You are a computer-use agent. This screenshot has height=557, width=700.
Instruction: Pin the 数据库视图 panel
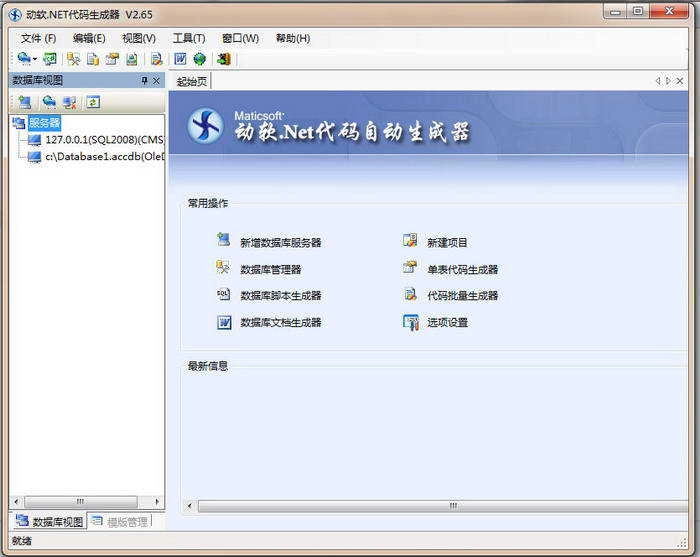[144, 80]
